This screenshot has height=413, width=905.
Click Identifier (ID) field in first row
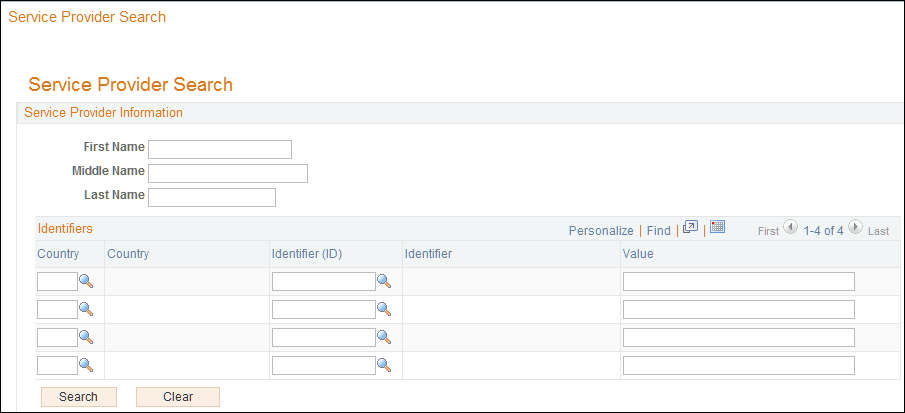pyautogui.click(x=324, y=281)
